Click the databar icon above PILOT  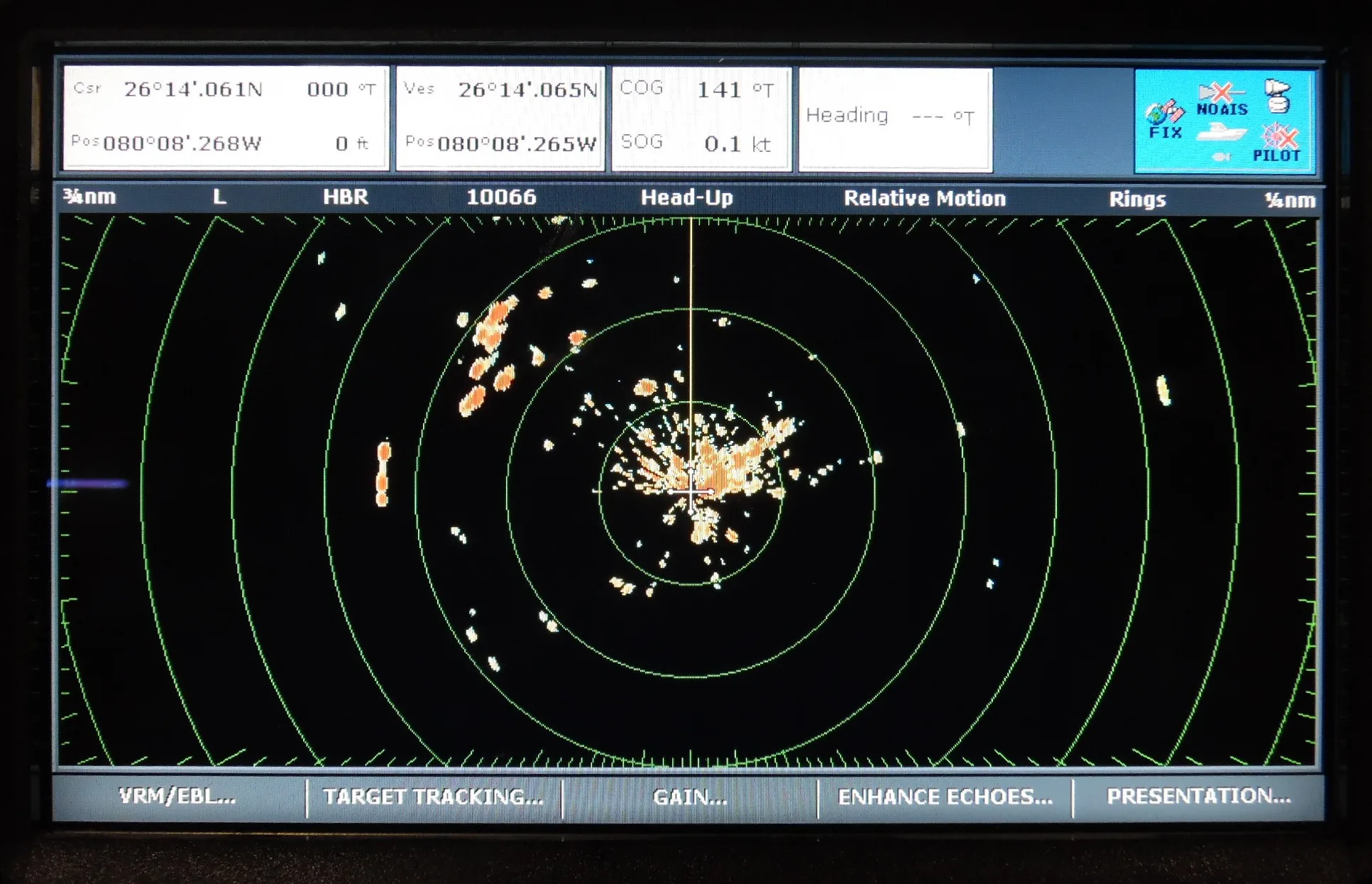point(1277,96)
